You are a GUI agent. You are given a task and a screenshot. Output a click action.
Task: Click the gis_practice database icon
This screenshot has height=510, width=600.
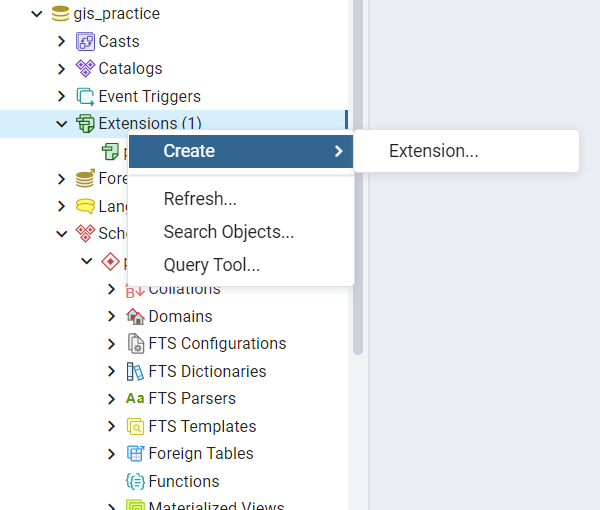coord(61,14)
